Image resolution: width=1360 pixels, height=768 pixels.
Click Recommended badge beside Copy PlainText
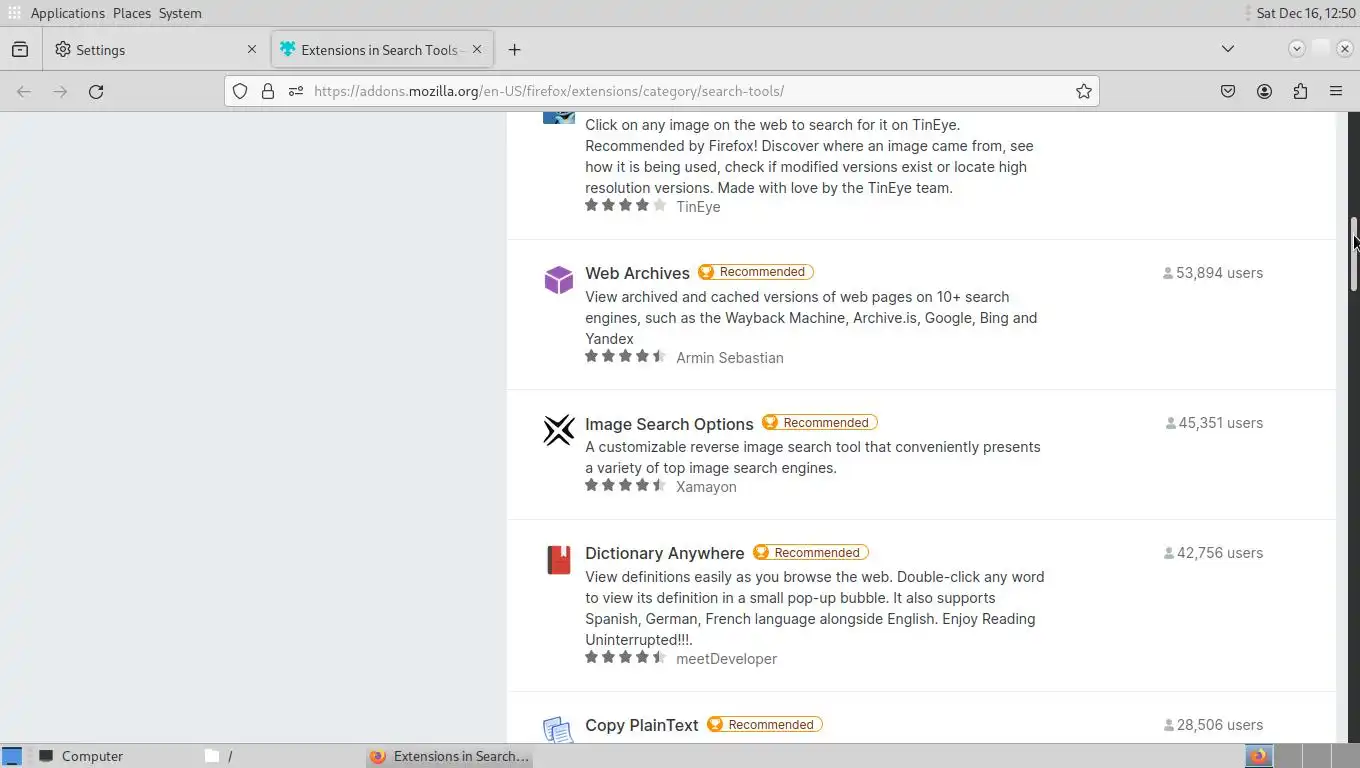(765, 724)
